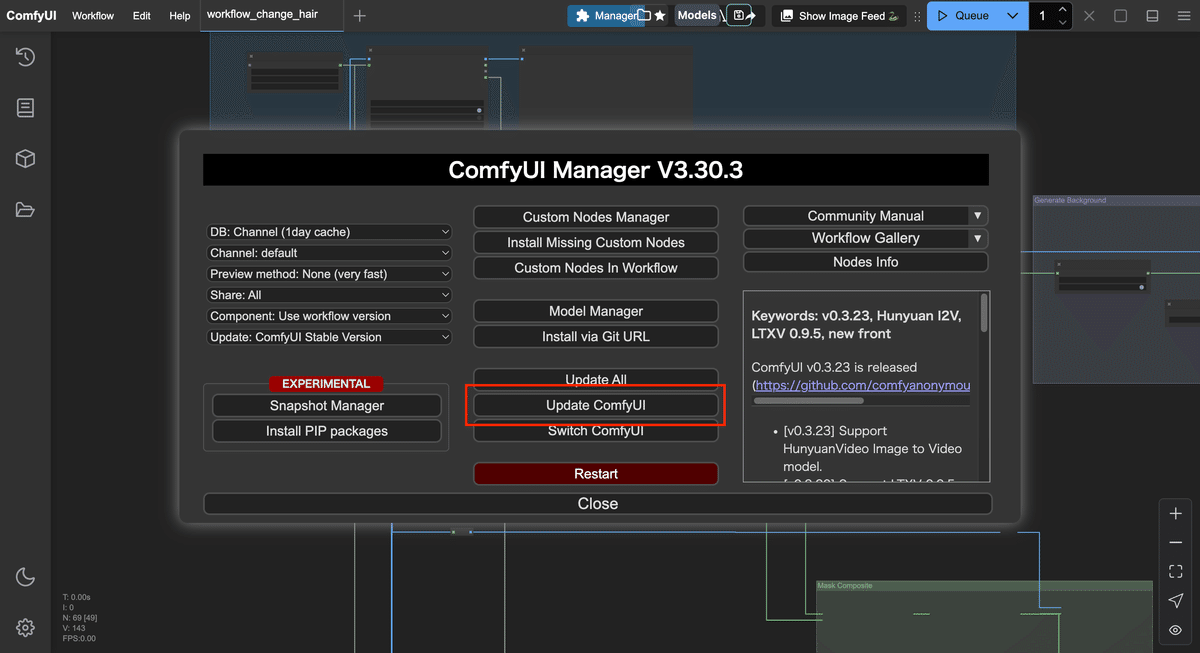Click Switch ComfyUI button
Screen dimensions: 1200x653
pos(596,431)
